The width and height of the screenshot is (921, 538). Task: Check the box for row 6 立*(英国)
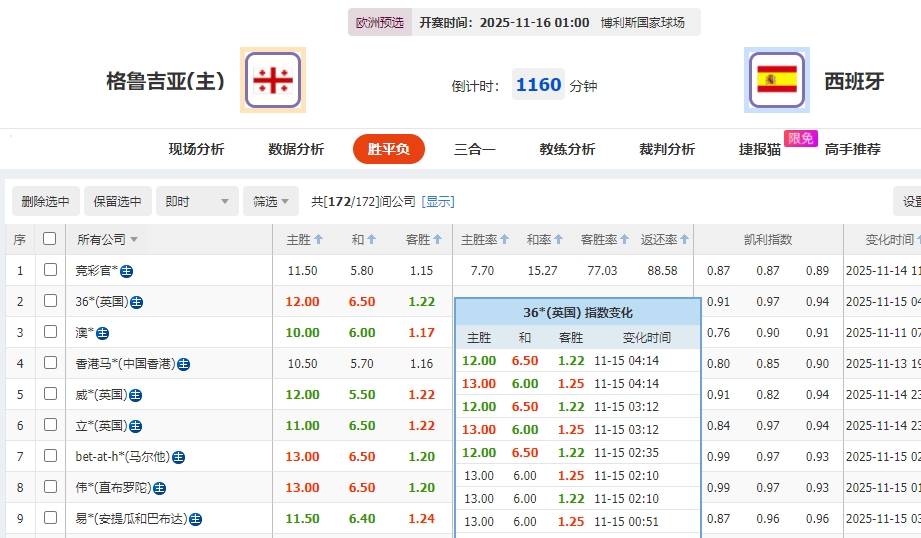pos(51,425)
